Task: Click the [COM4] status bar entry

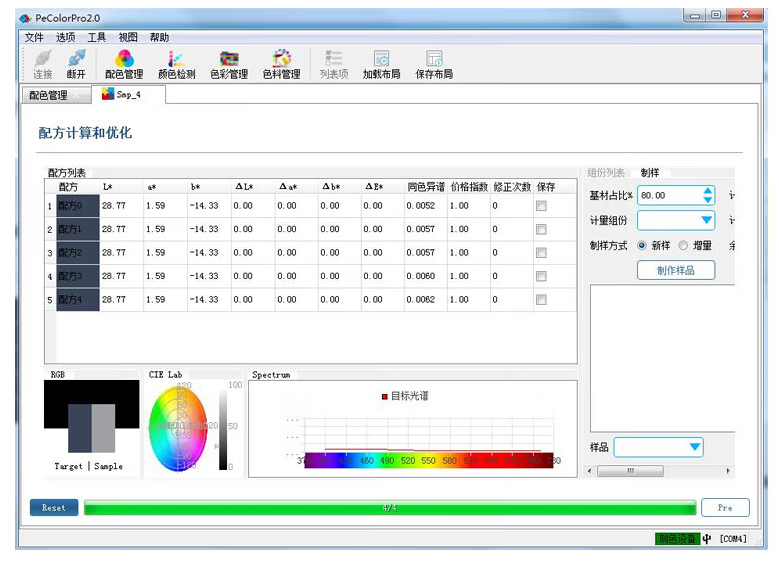Action: 733,539
